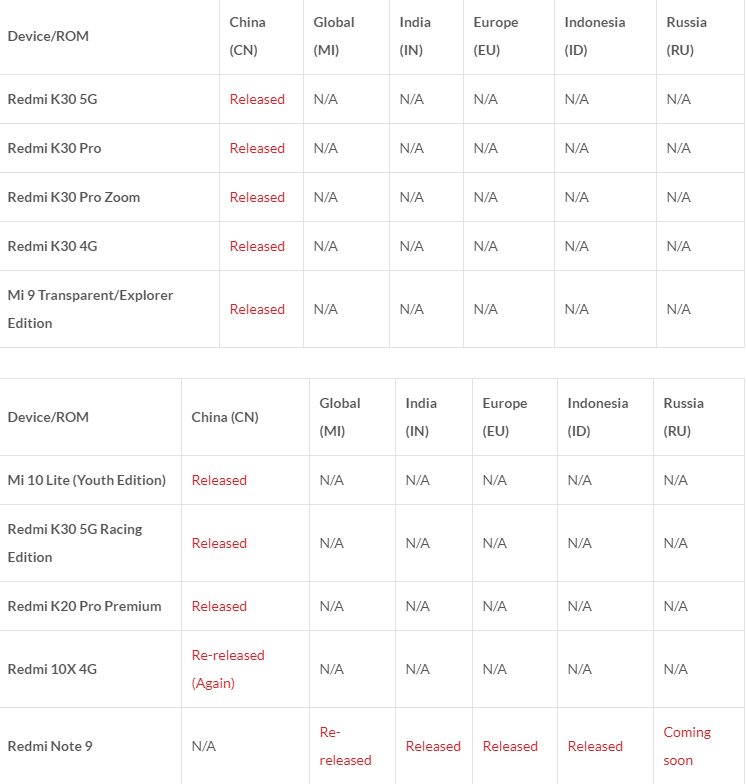Select the Redmi 10X 4G device name cell
Image resolution: width=746 pixels, height=784 pixels.
[x=90, y=669]
